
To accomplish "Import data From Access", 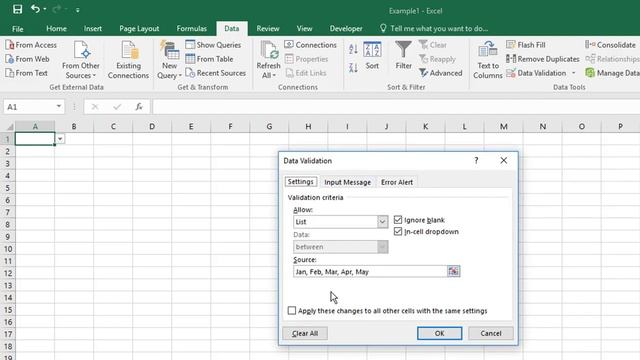I will coord(31,45).
